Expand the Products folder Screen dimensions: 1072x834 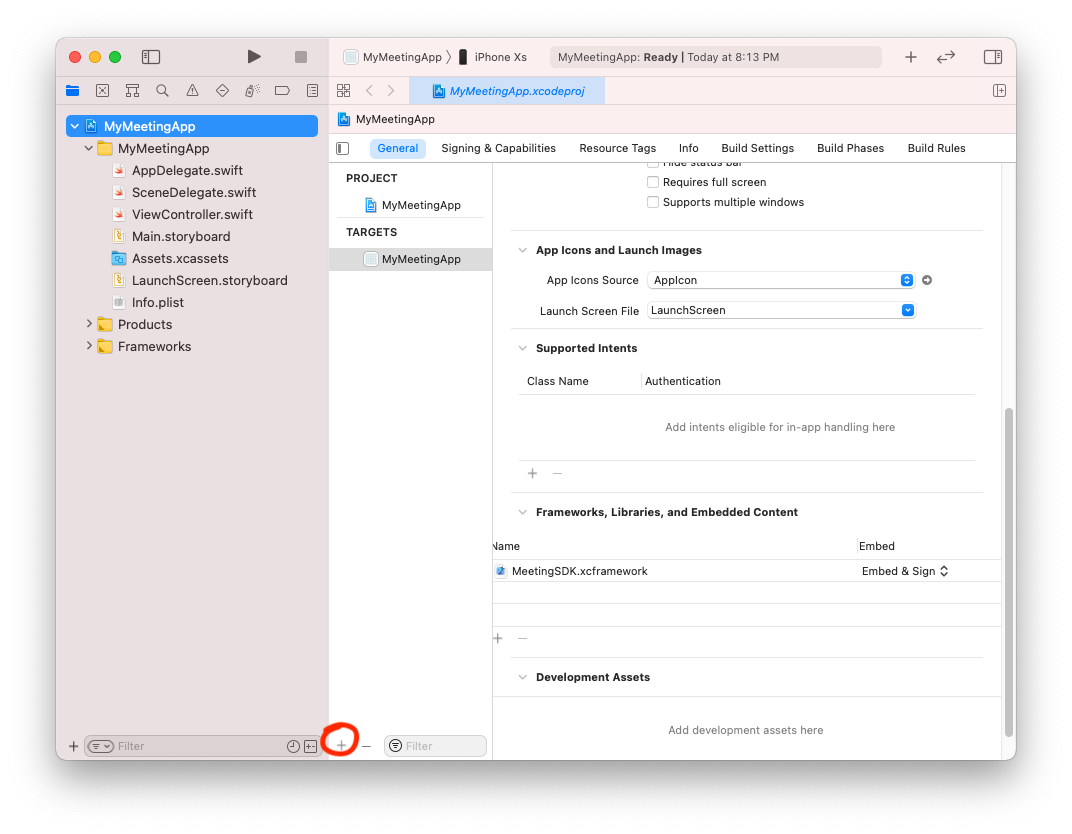pyautogui.click(x=89, y=323)
